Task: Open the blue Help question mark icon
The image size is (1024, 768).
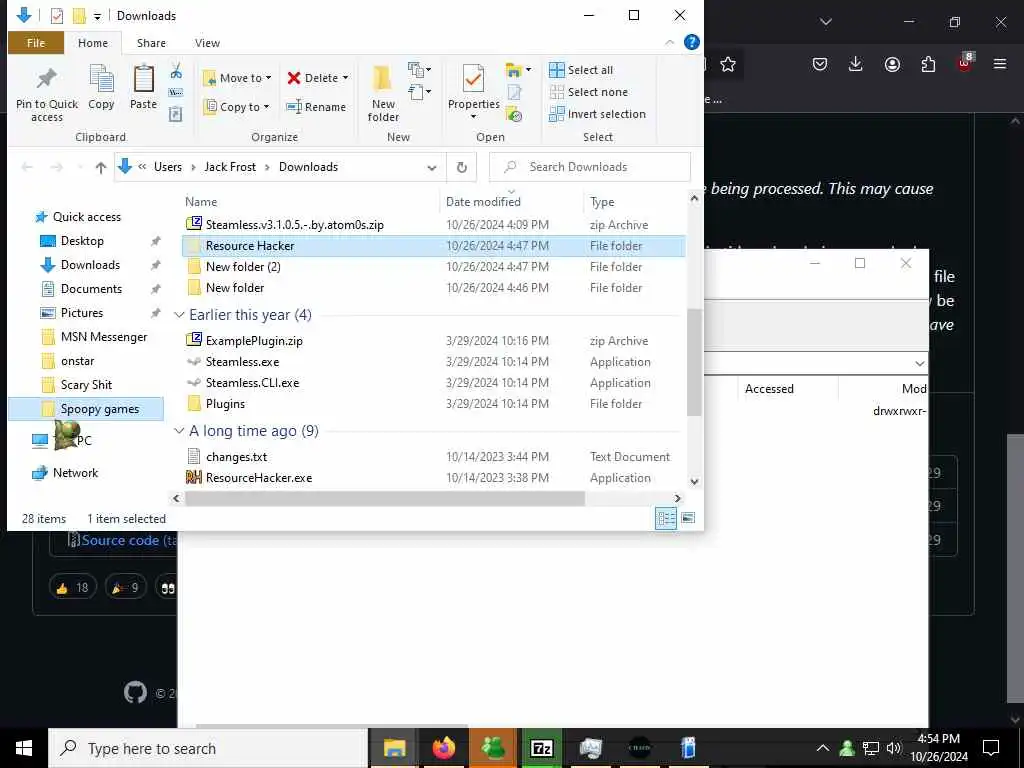Action: 692,42
